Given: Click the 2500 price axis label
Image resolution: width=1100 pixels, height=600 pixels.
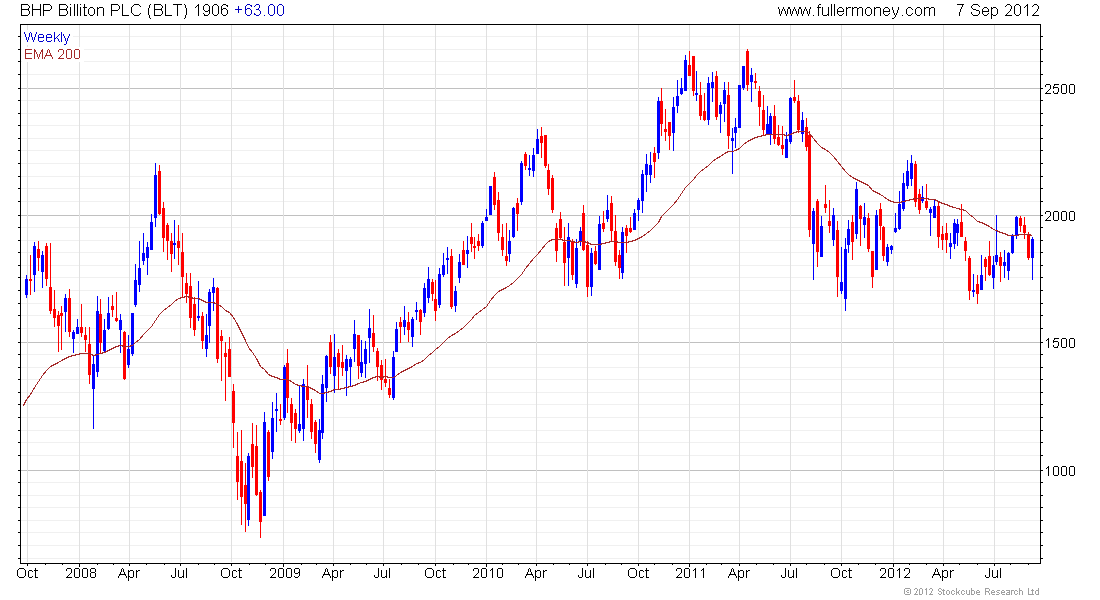Looking at the screenshot, I should pos(1059,89).
